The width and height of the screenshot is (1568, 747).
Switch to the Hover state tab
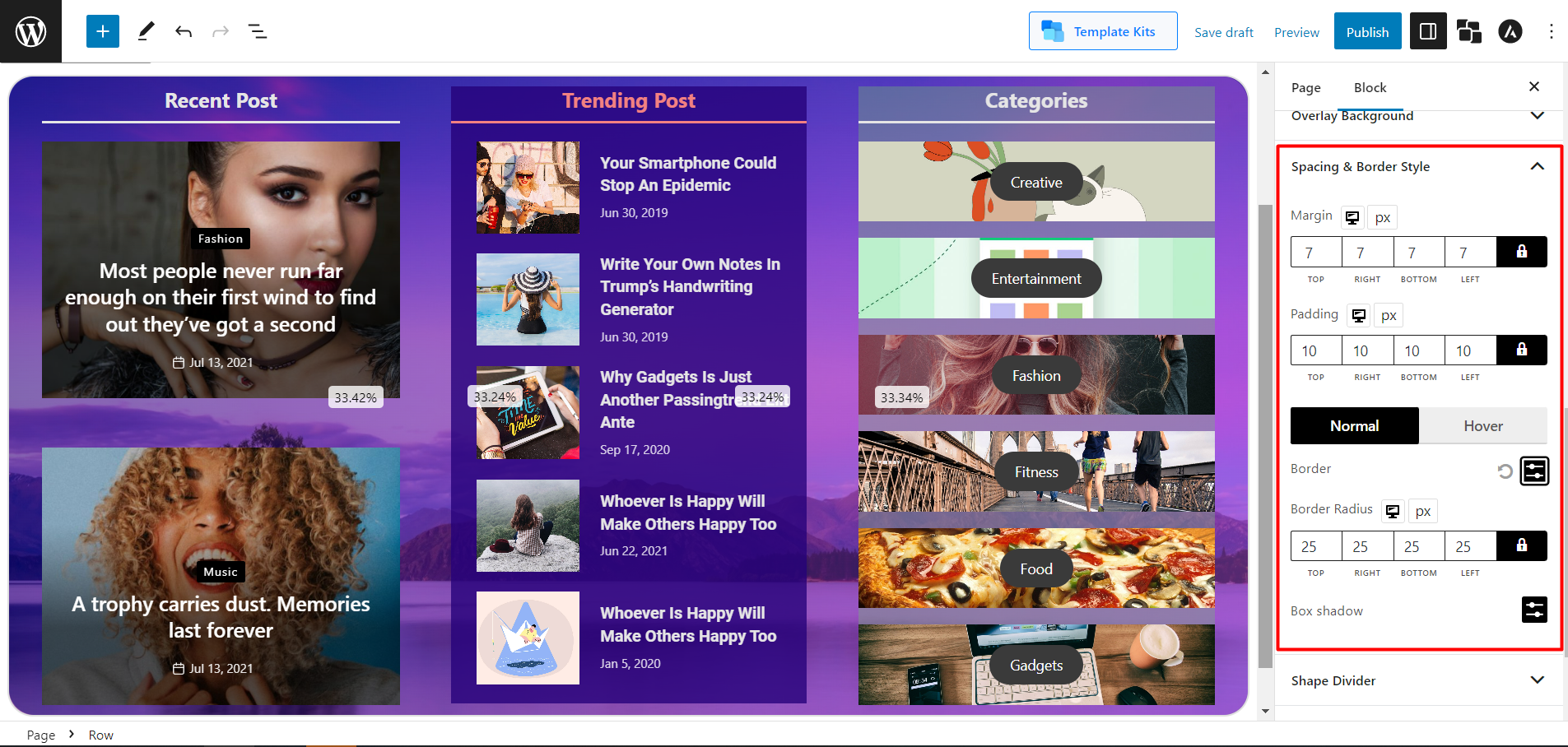(x=1482, y=425)
